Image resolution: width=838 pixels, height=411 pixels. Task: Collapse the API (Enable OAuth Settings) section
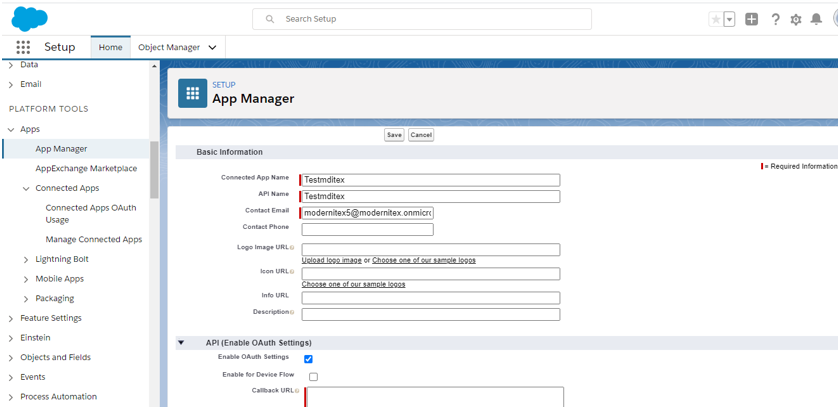click(x=181, y=343)
